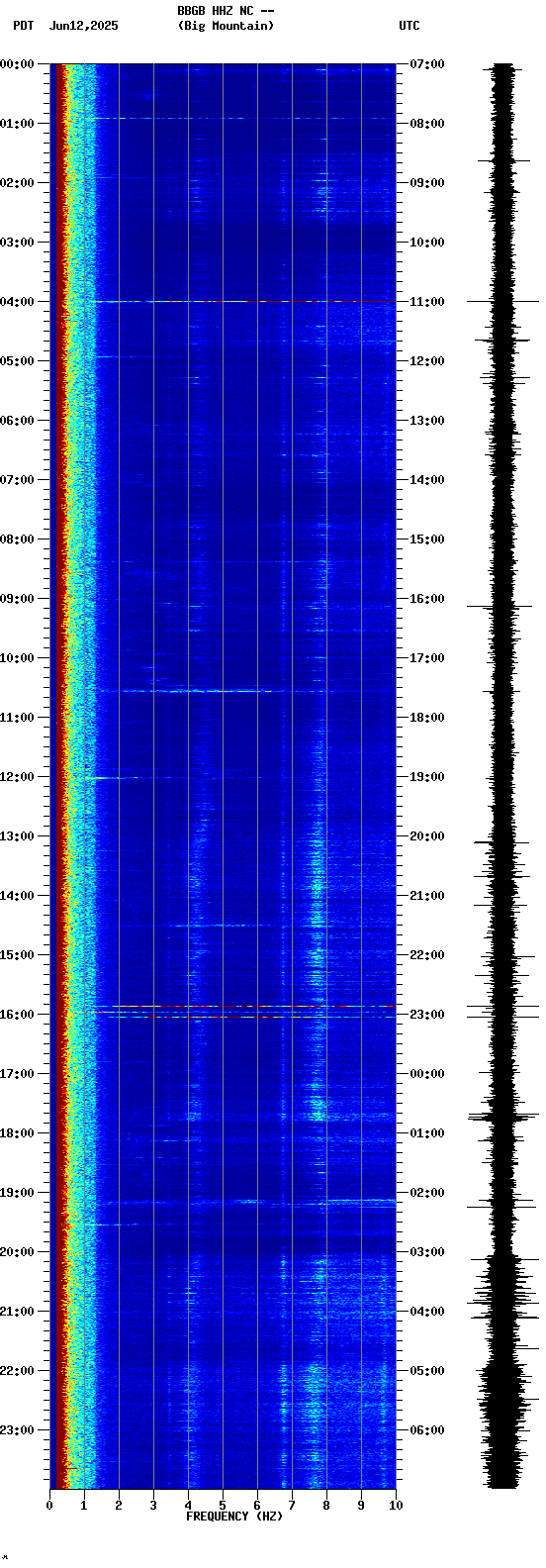Click the 16:00 PDT time label
This screenshot has width=546, height=1568.
(17, 1015)
